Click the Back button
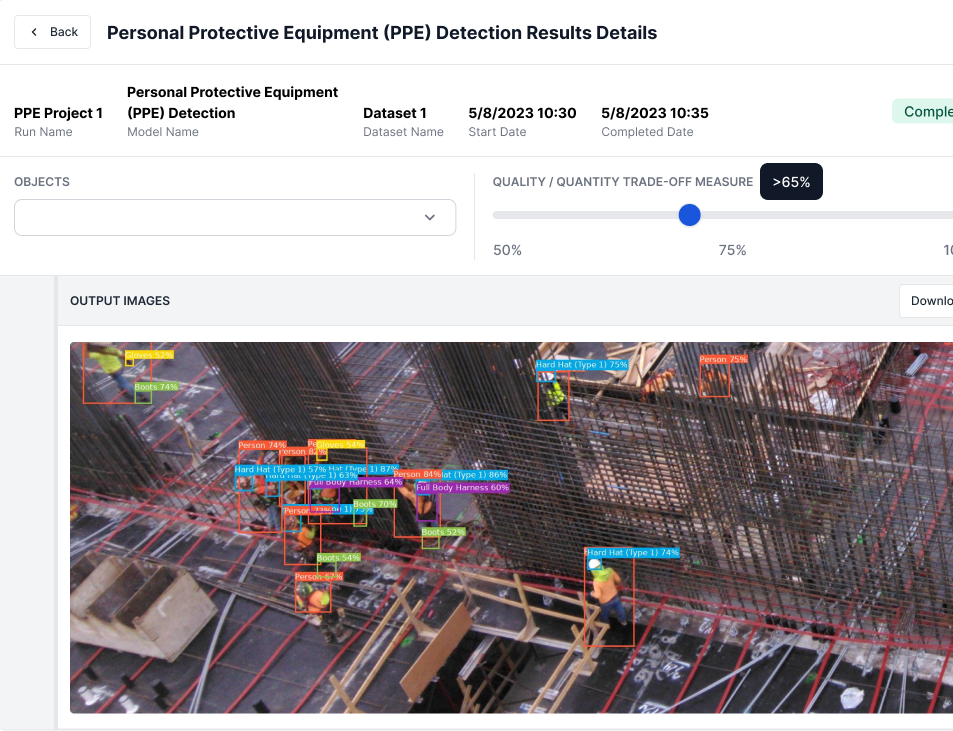 point(52,32)
